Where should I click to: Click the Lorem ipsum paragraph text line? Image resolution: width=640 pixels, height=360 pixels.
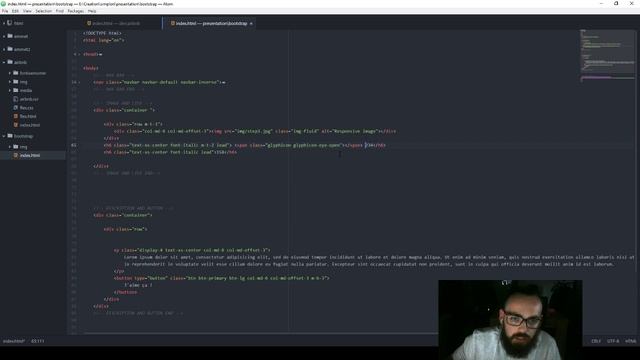[379, 257]
